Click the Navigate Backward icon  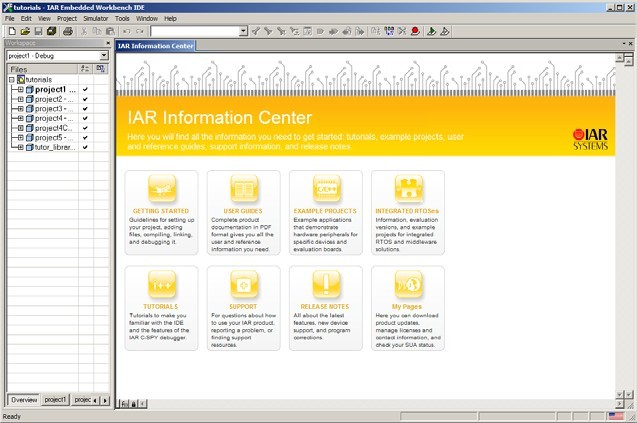(x=347, y=31)
